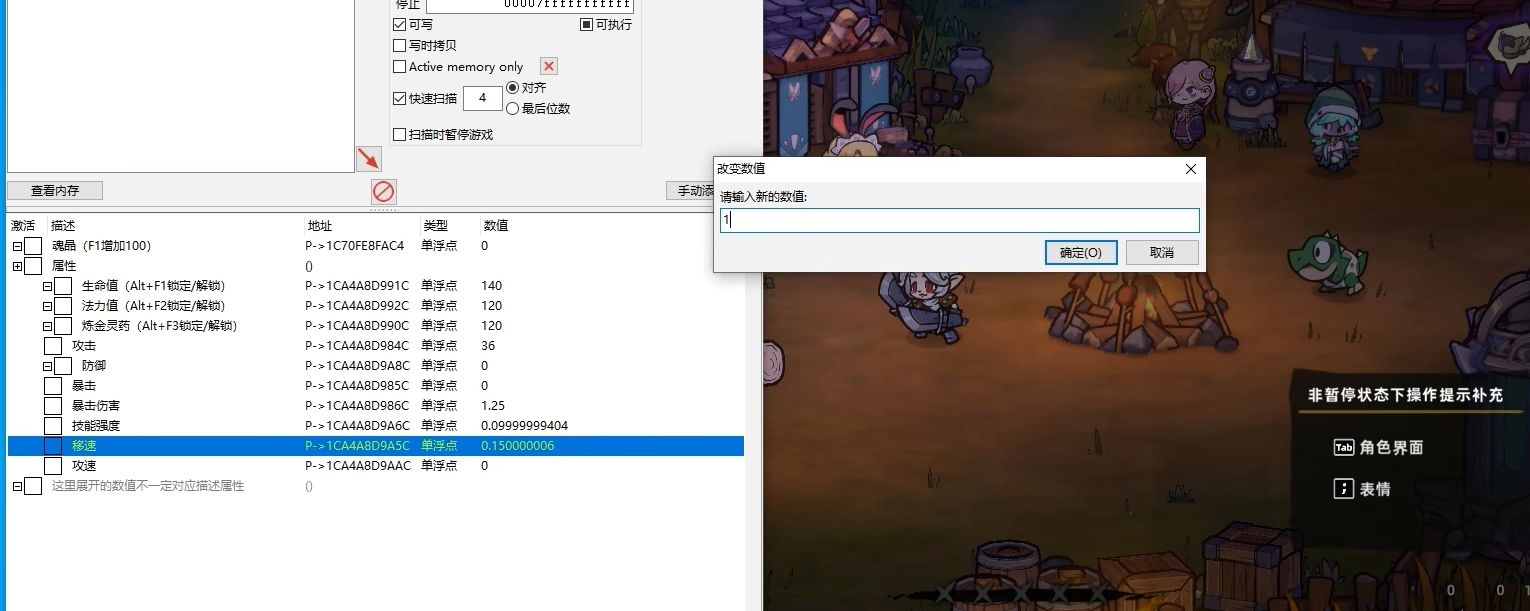Screen dimensions: 1530x611
Task: Click the red arrow add-to-address-list icon
Action: 369,158
